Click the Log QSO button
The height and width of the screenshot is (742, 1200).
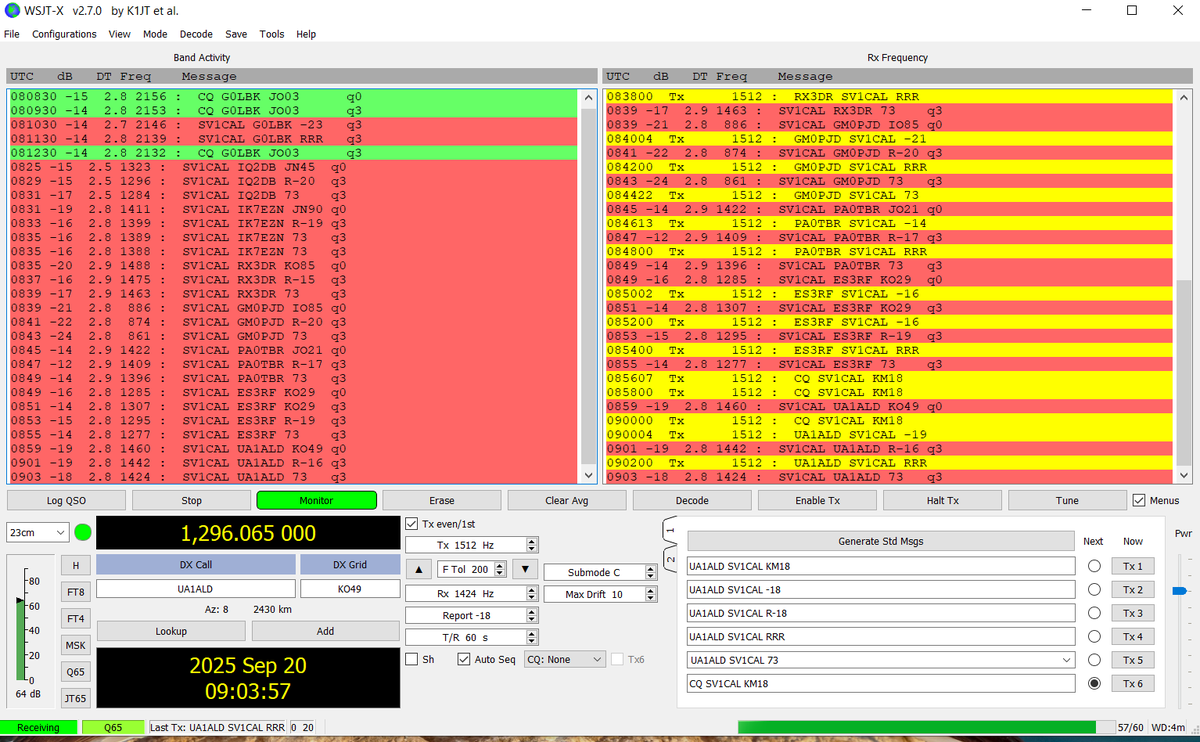coord(67,500)
